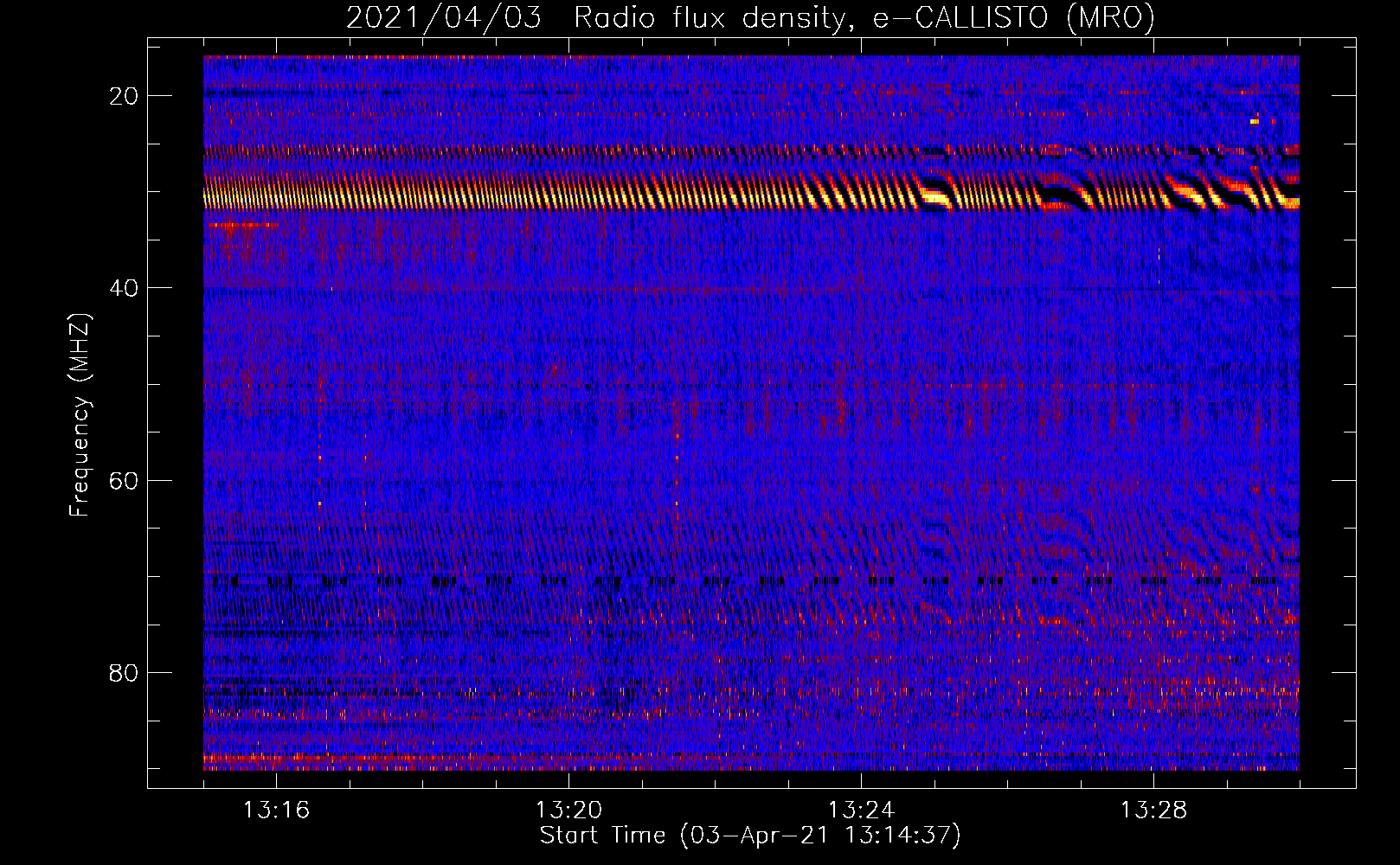Screen dimensions: 1400x865
Task: Click the 40 MHz frequency tick label
Action: (x=124, y=288)
